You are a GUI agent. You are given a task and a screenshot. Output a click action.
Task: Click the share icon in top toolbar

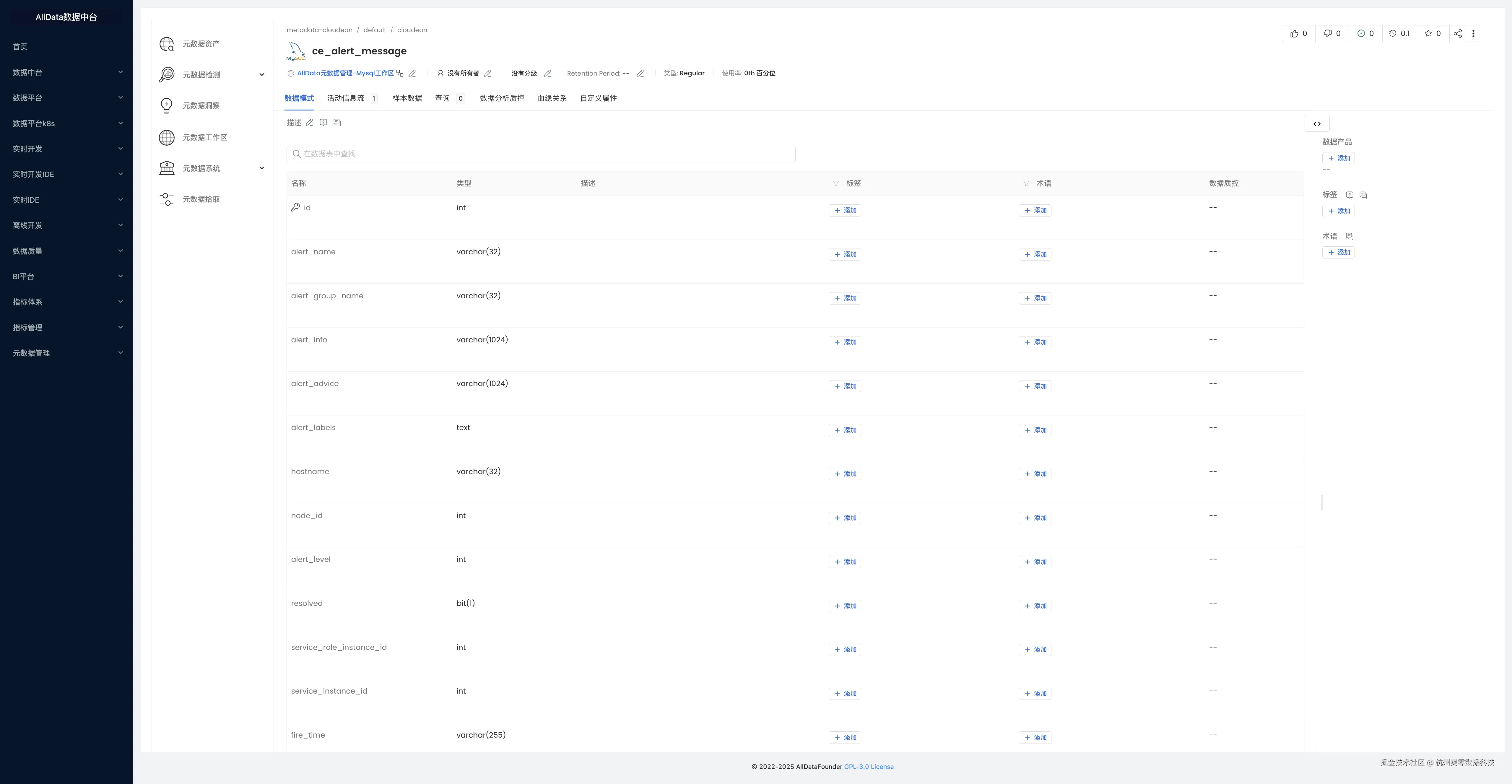pos(1457,33)
